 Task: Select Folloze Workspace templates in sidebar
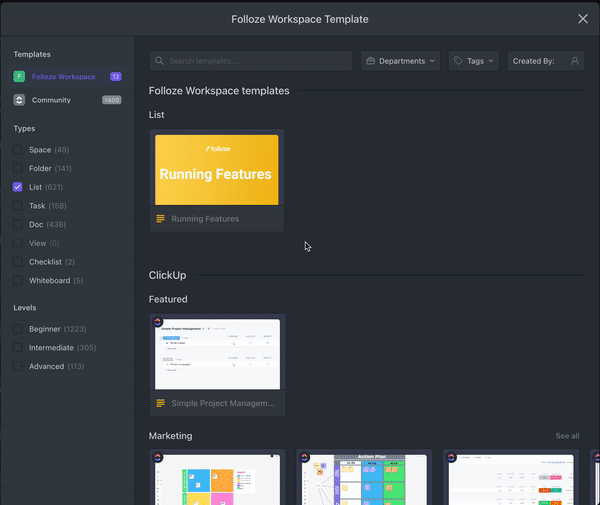coord(63,76)
